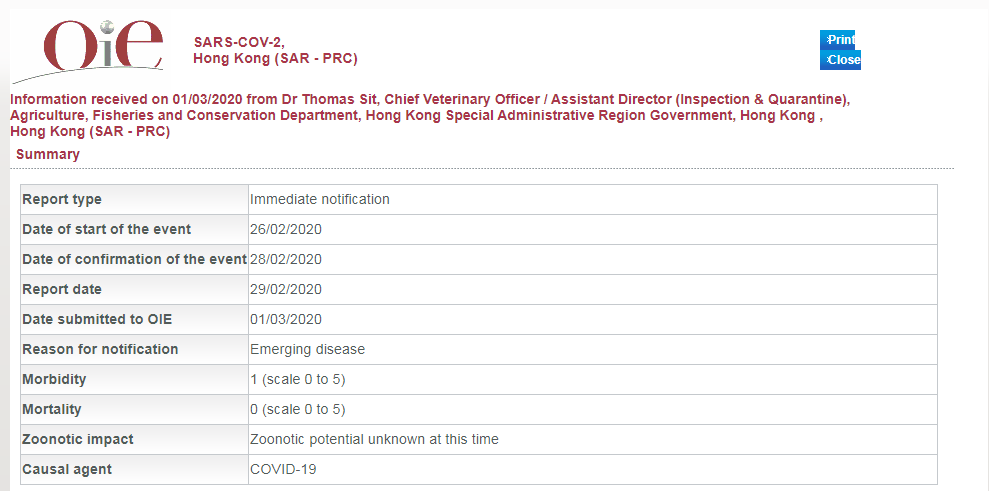989x491 pixels.
Task: Click the Report date label
Action: click(x=62, y=289)
